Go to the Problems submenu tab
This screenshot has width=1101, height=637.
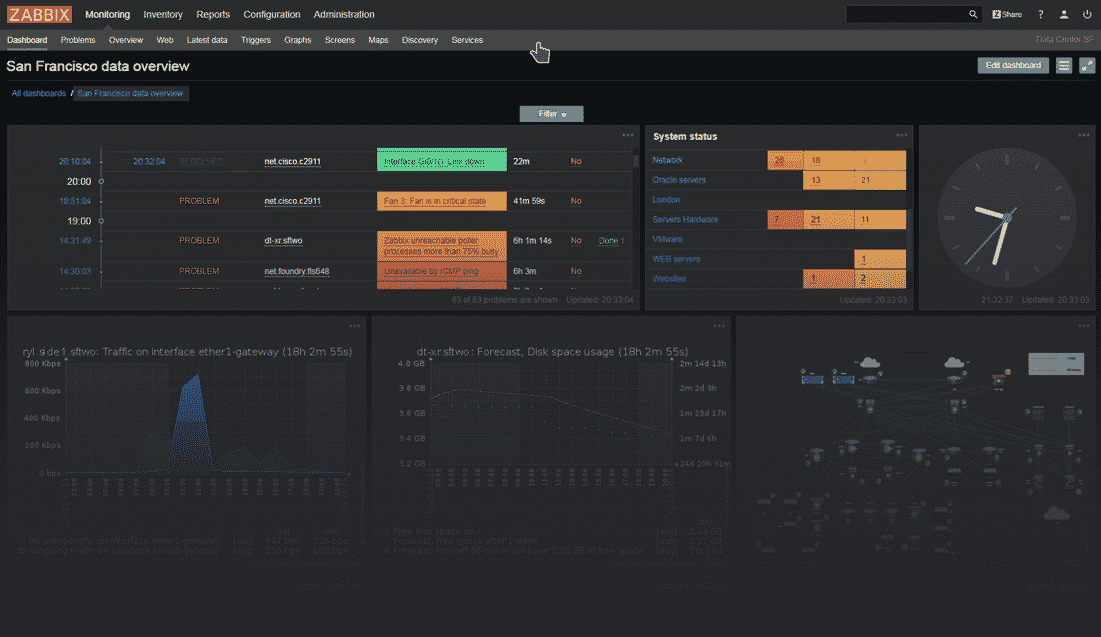pyautogui.click(x=78, y=40)
